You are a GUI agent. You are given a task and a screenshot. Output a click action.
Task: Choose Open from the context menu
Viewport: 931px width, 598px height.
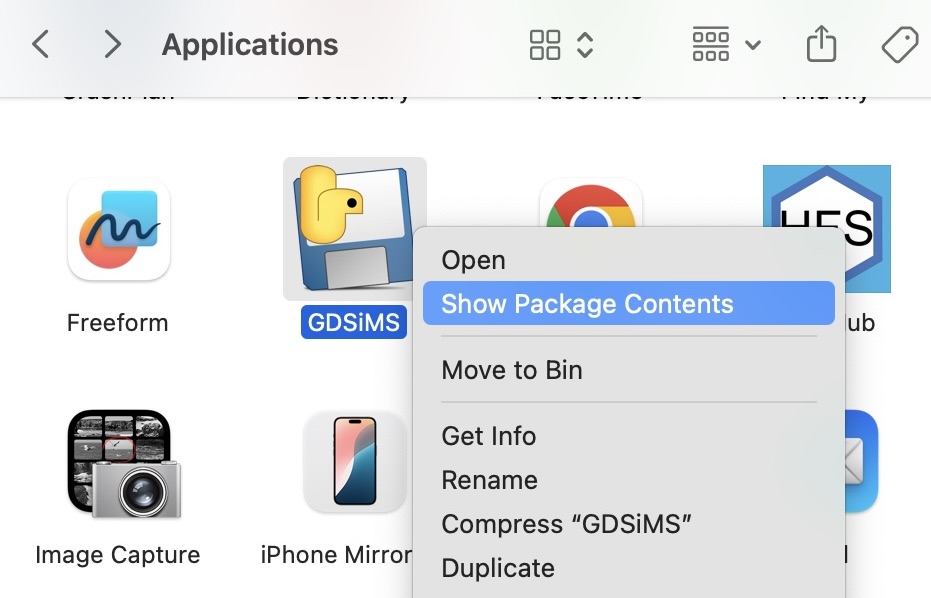tap(629, 260)
